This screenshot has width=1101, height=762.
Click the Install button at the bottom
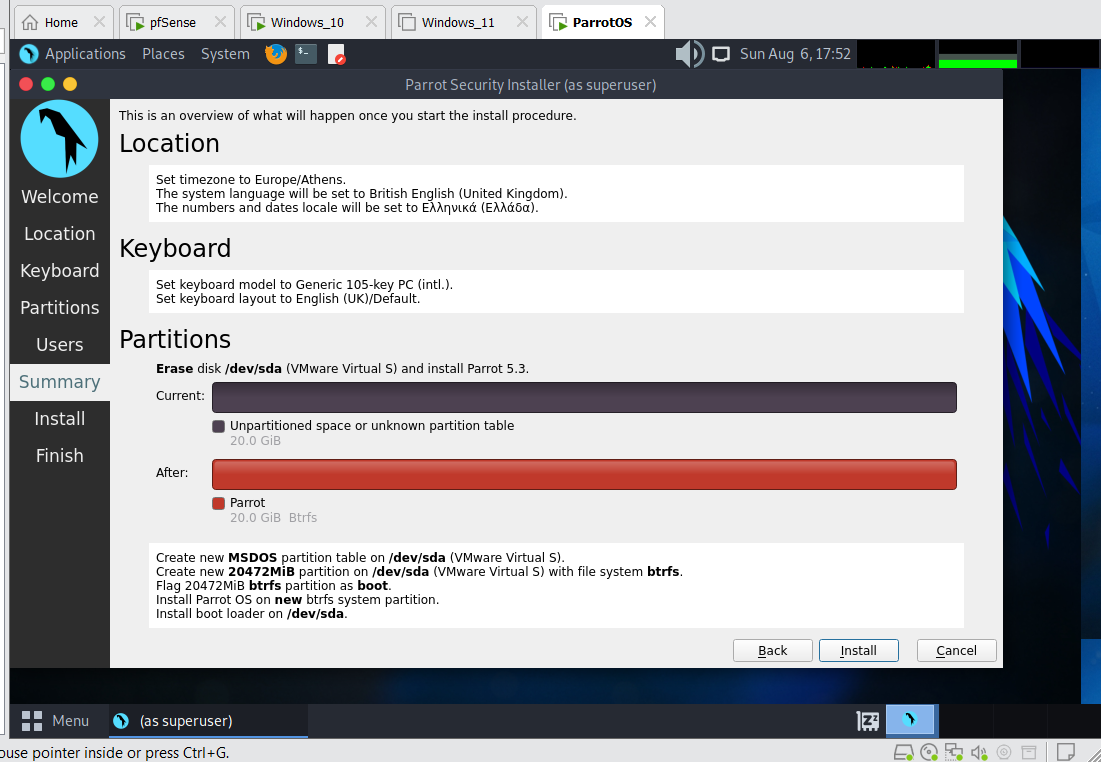[x=859, y=650]
